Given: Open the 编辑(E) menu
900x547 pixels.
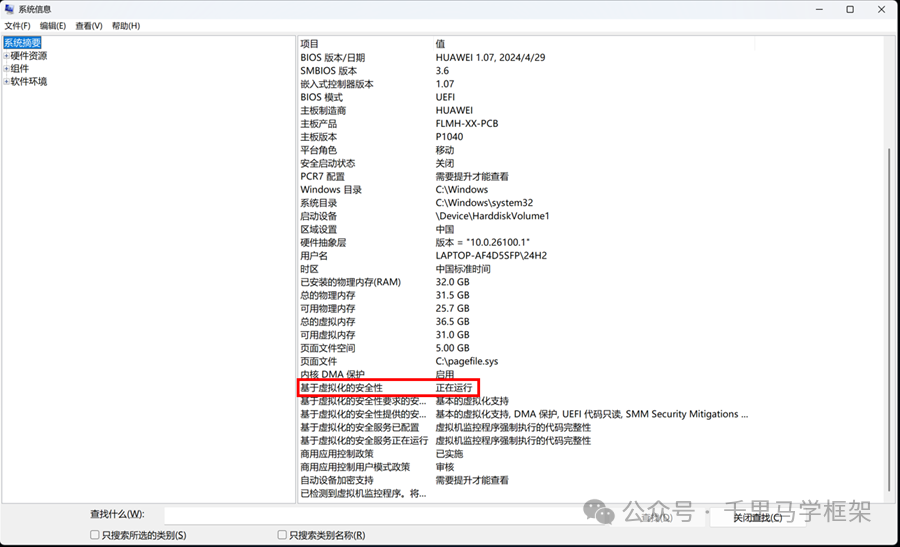Looking at the screenshot, I should point(53,26).
